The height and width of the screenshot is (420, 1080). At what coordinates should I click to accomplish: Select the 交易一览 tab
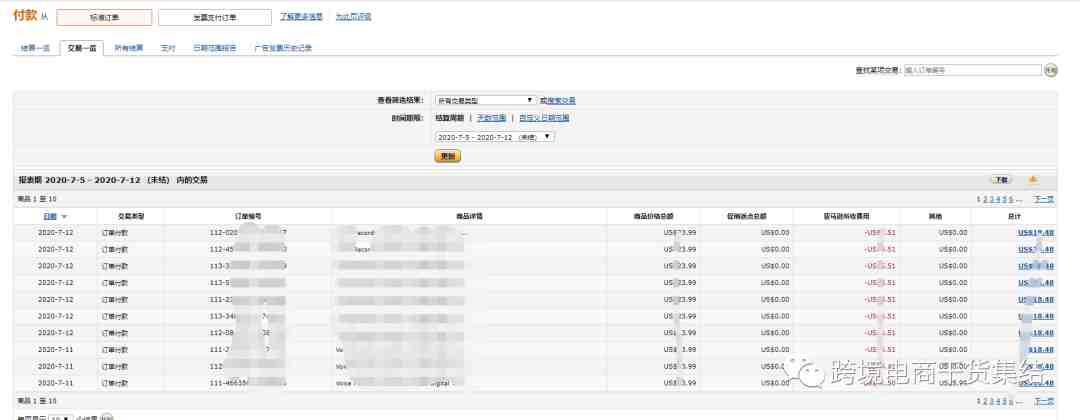82,47
